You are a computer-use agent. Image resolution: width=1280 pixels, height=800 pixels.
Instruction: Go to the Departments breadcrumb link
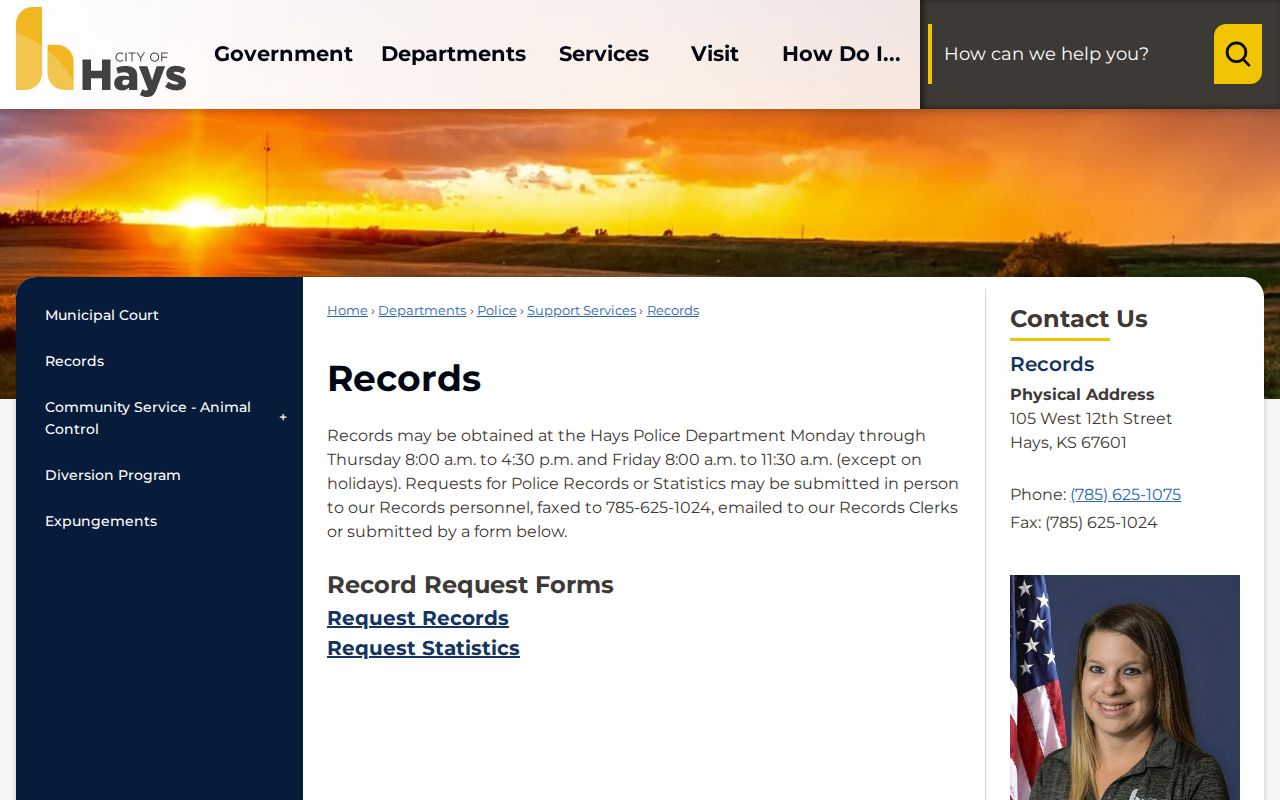click(422, 311)
